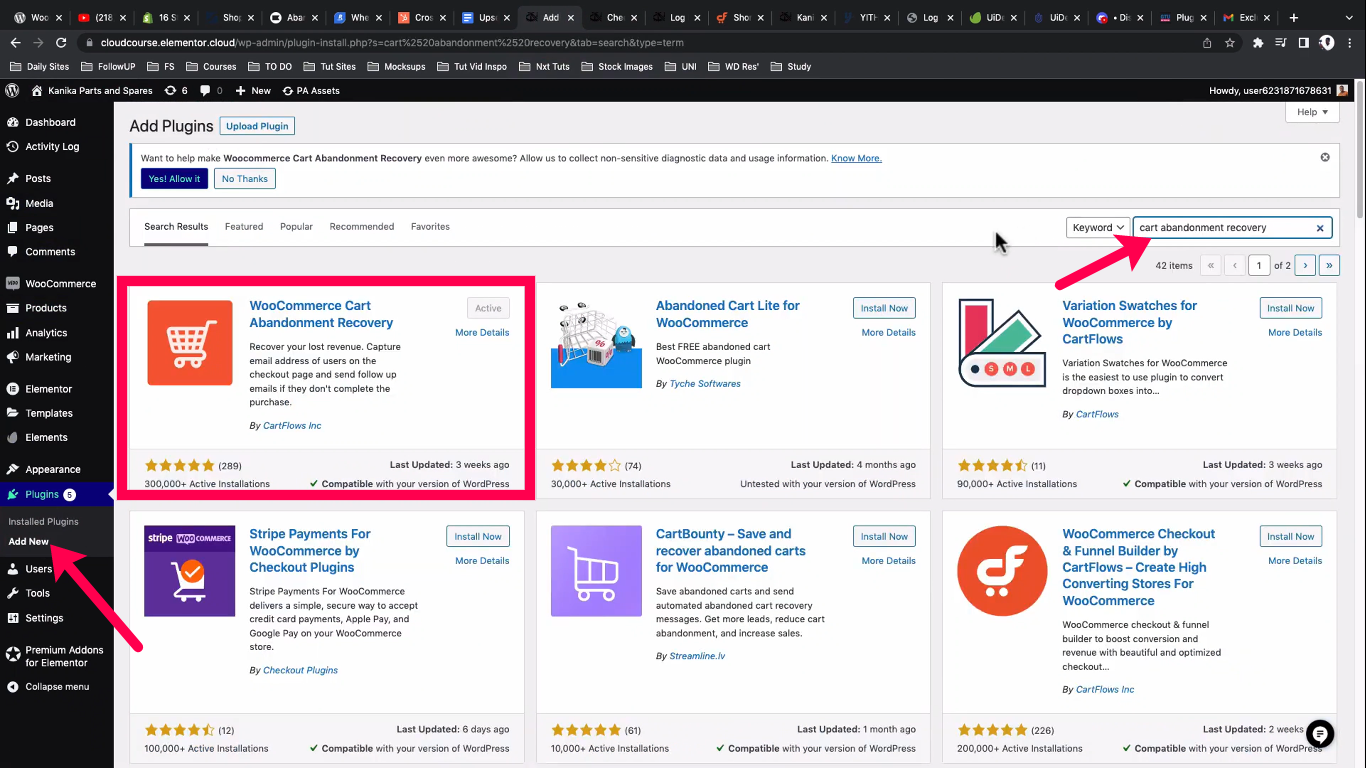Open the Streamline.lv author link
1366x768 pixels.
(697, 657)
